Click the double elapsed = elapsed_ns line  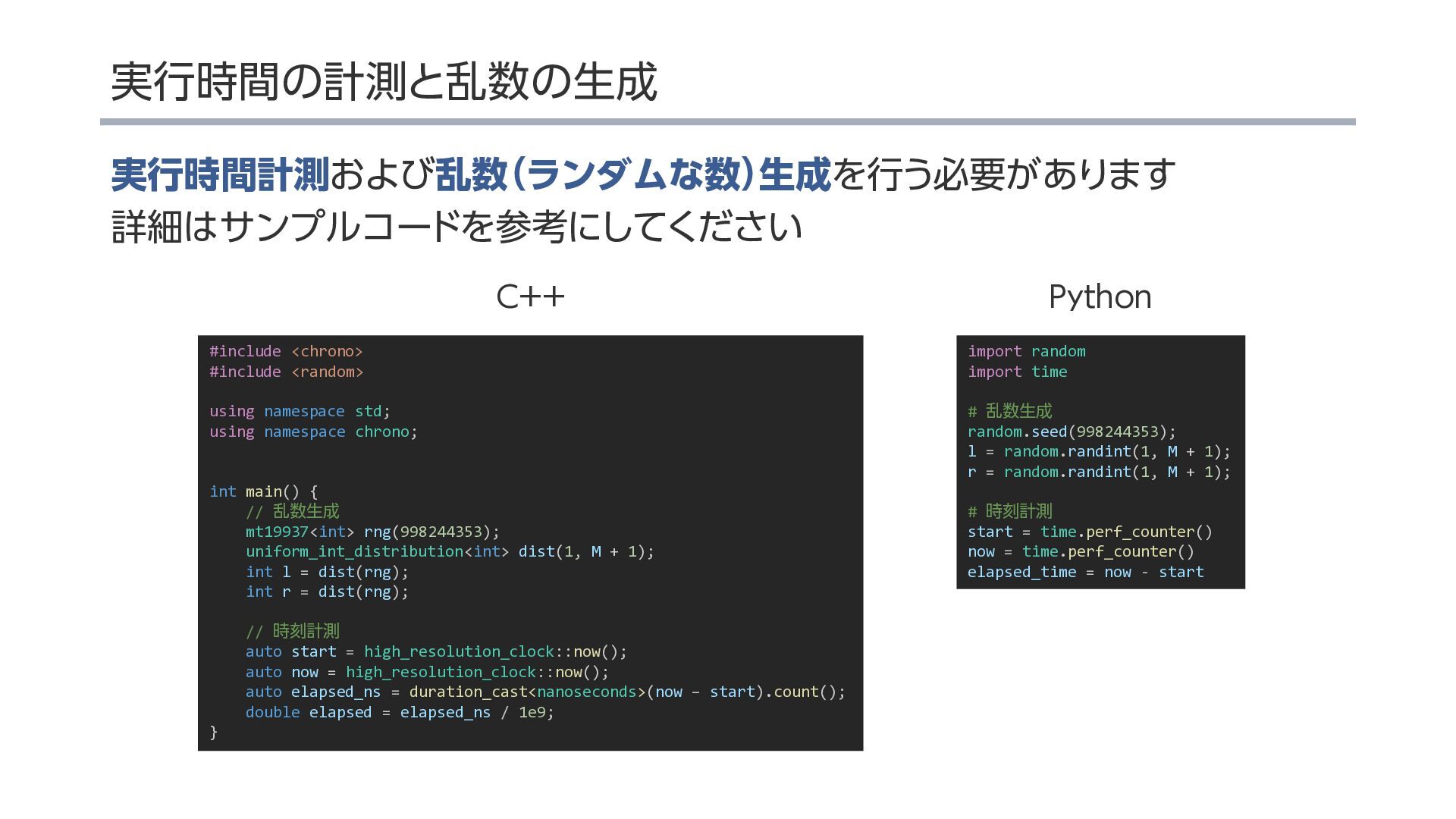pyautogui.click(x=399, y=712)
